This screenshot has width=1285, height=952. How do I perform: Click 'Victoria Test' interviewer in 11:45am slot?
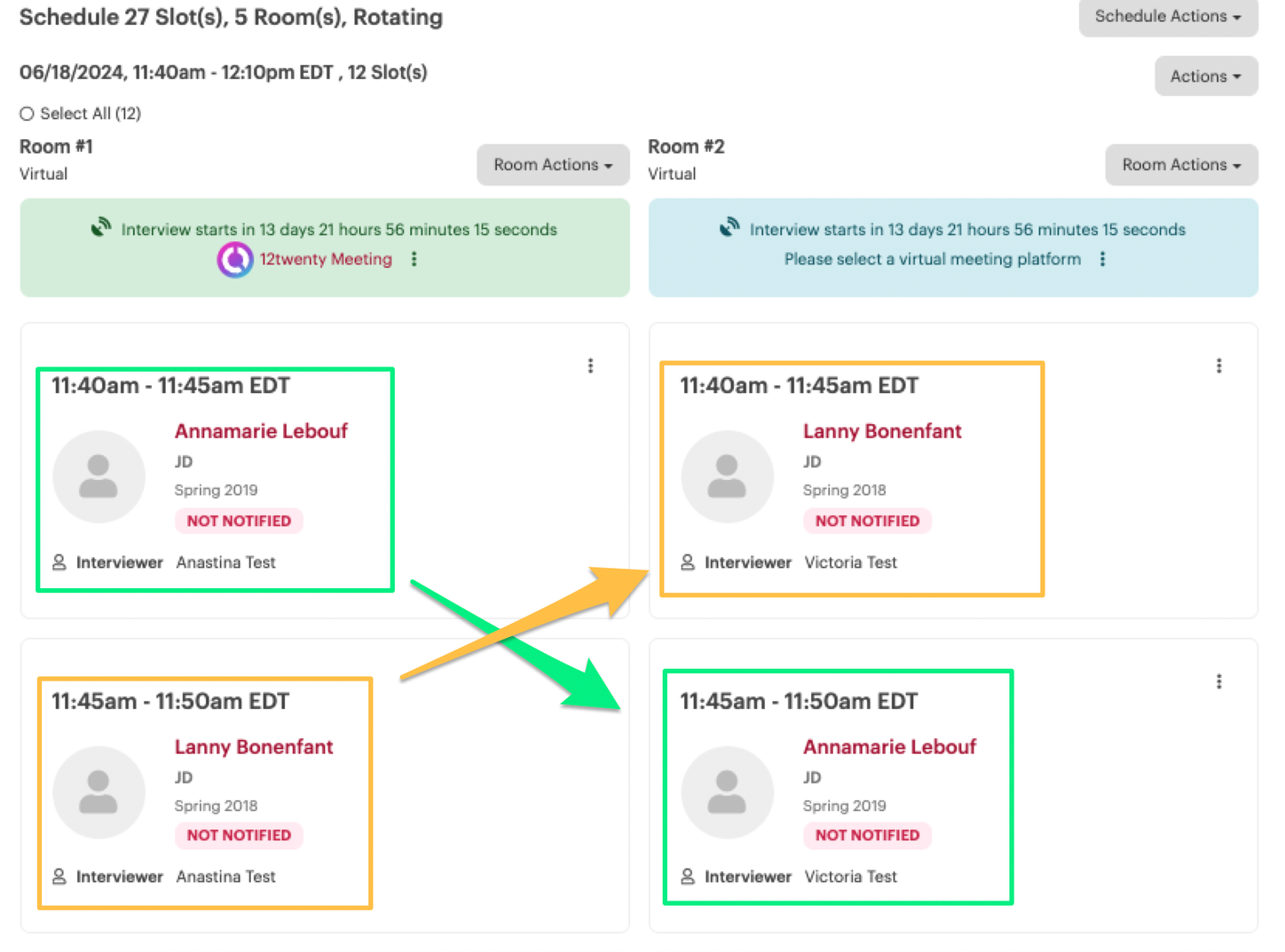click(x=851, y=877)
